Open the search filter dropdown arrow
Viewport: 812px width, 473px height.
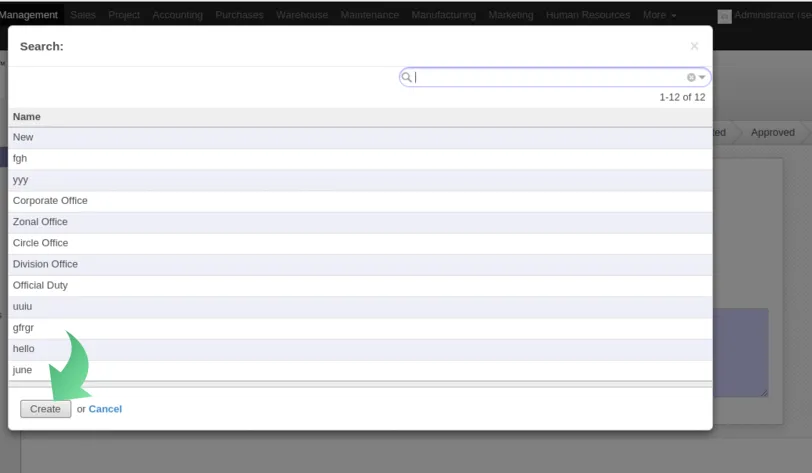[702, 77]
